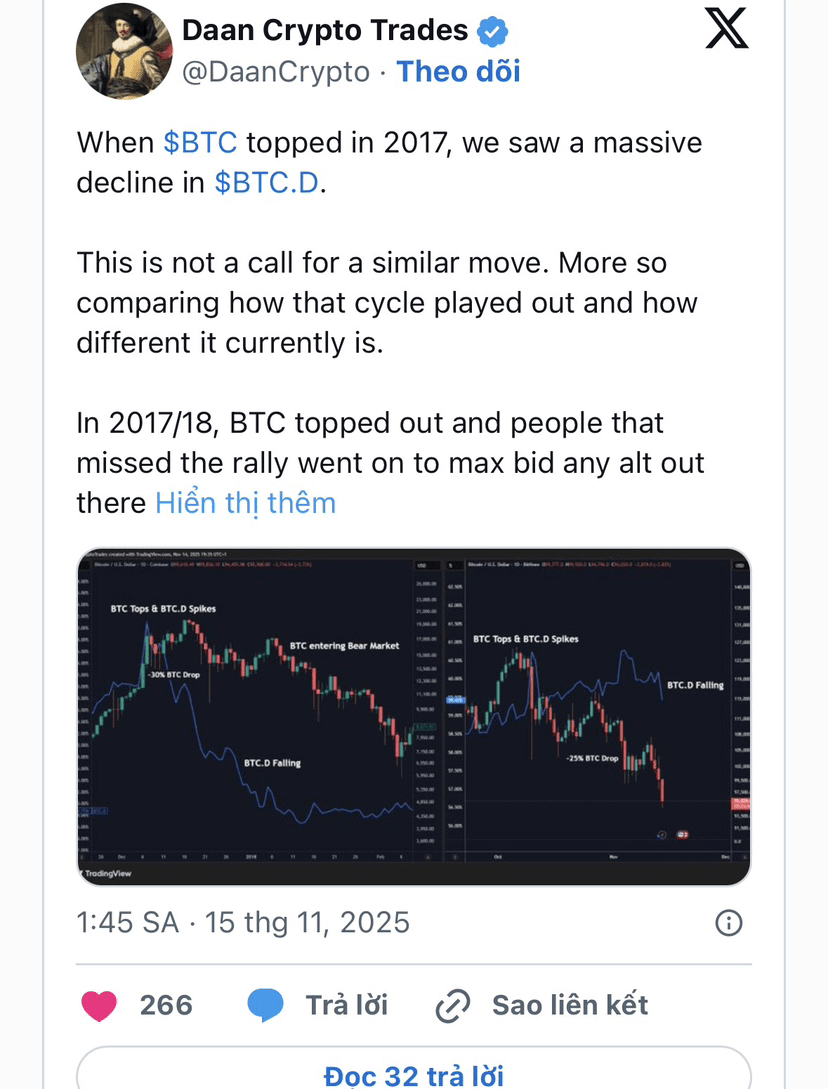828x1089 pixels.
Task: Click the "Daan Crypto Trades" display name
Action: [x=324, y=32]
